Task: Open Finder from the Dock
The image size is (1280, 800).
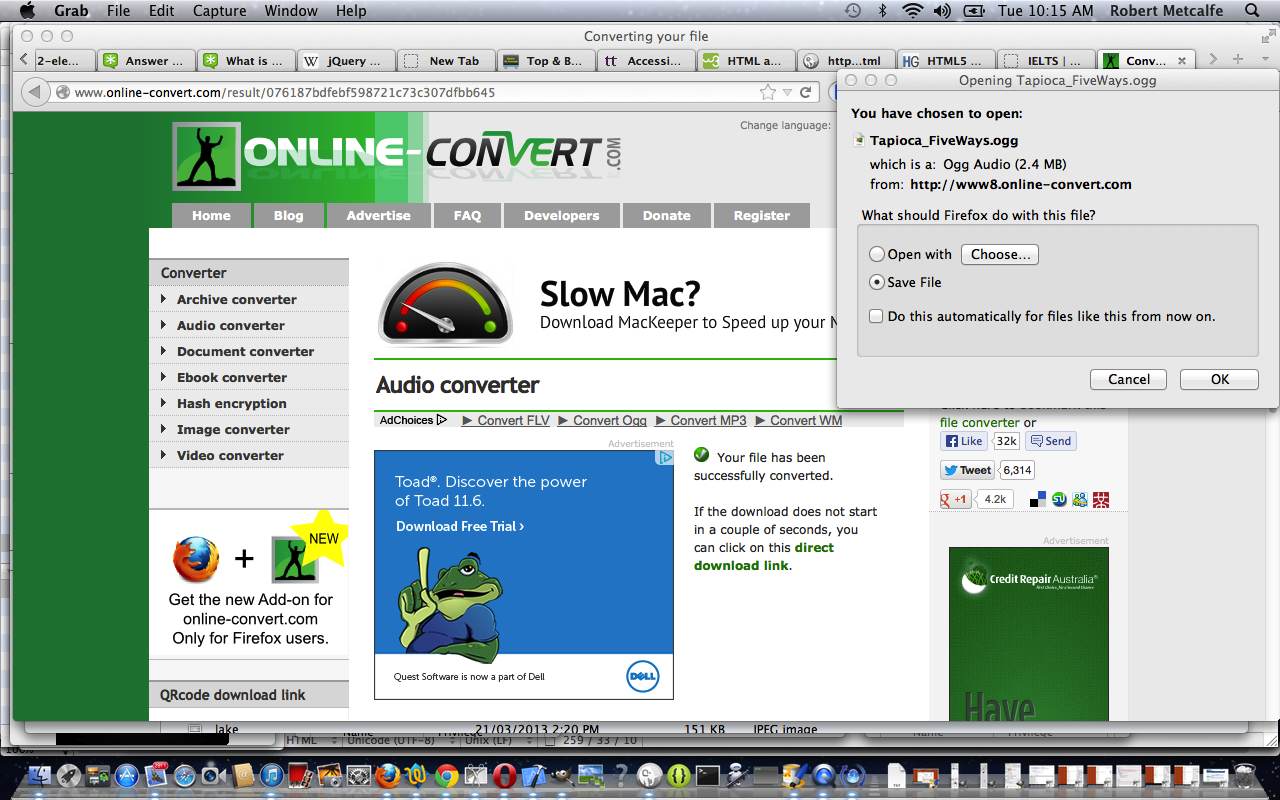Action: click(40, 776)
